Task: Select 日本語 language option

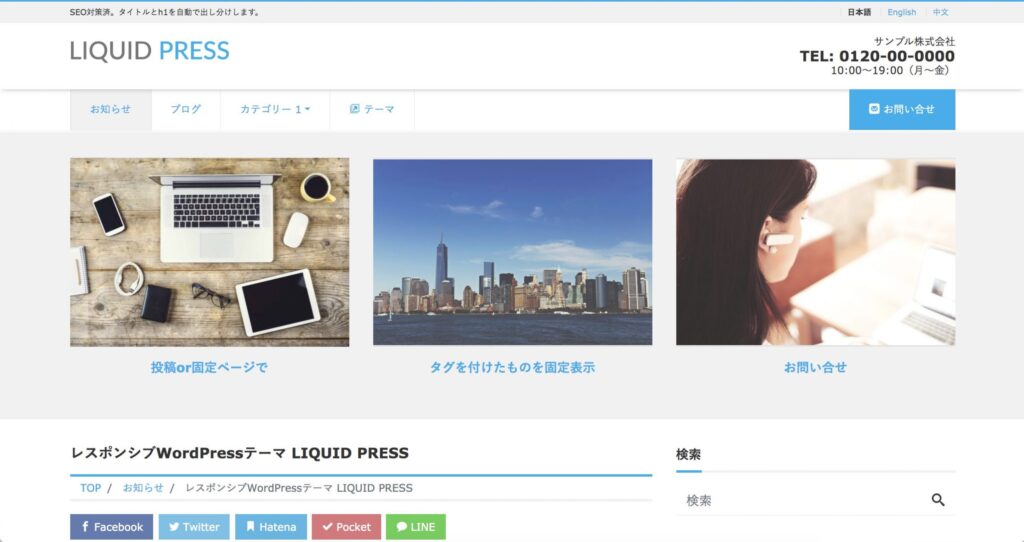Action: (x=859, y=12)
